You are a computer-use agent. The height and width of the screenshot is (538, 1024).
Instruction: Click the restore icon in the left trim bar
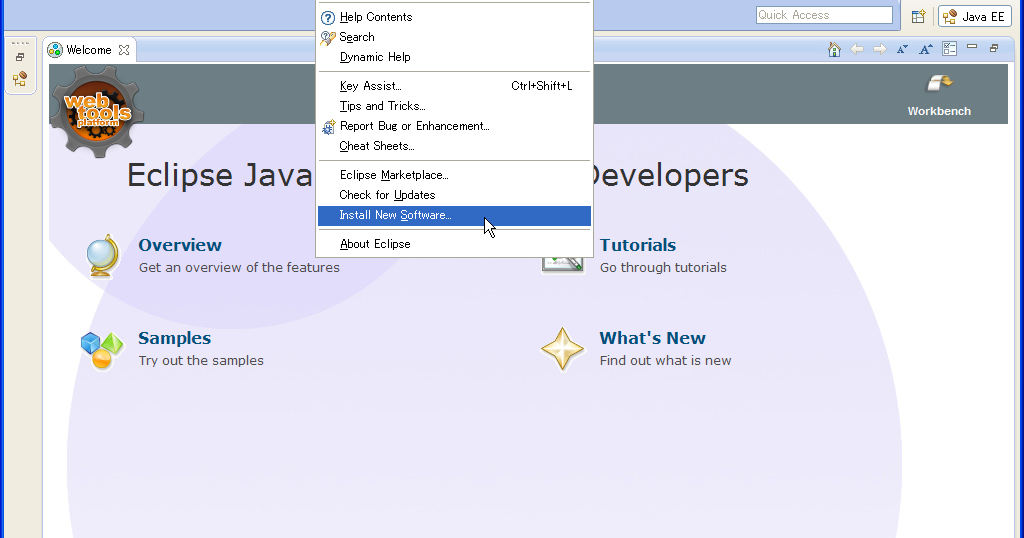coord(20,57)
